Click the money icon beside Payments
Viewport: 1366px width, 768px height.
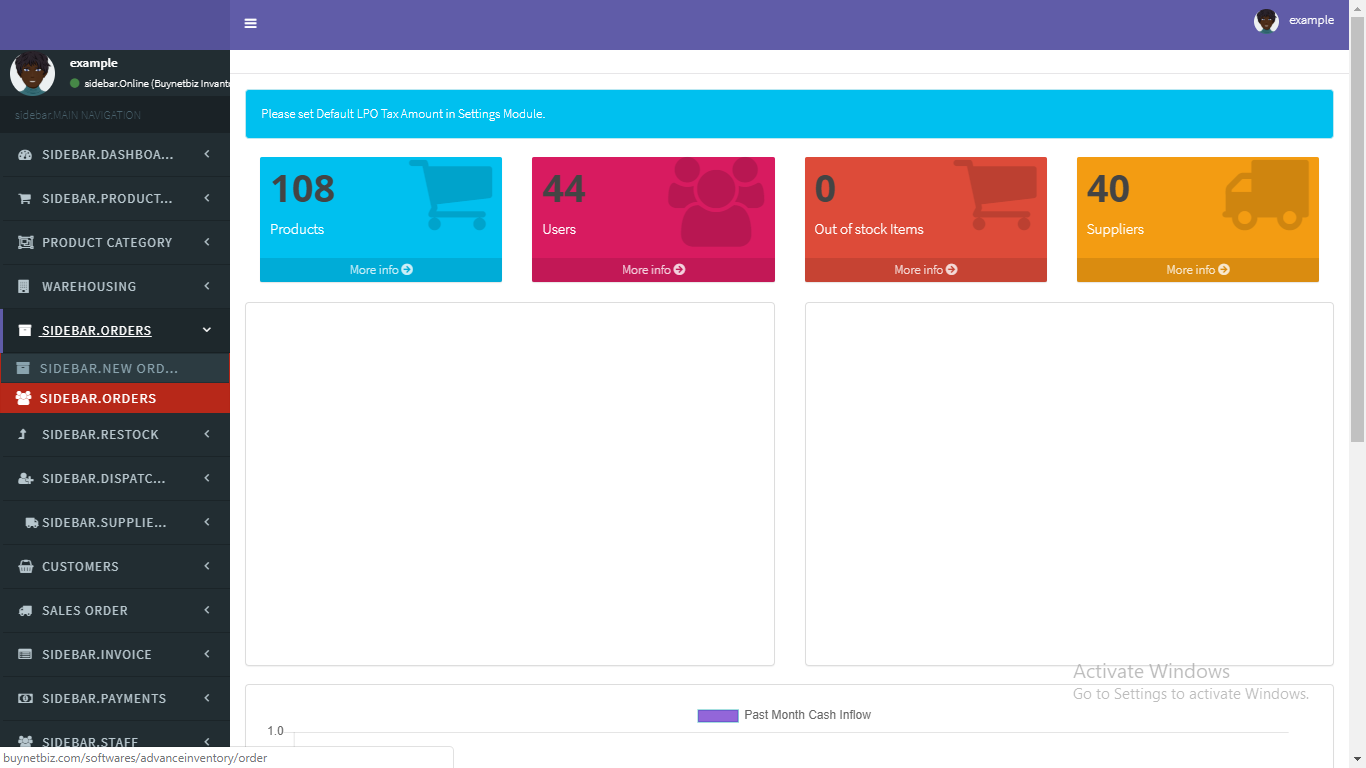pyautogui.click(x=25, y=699)
